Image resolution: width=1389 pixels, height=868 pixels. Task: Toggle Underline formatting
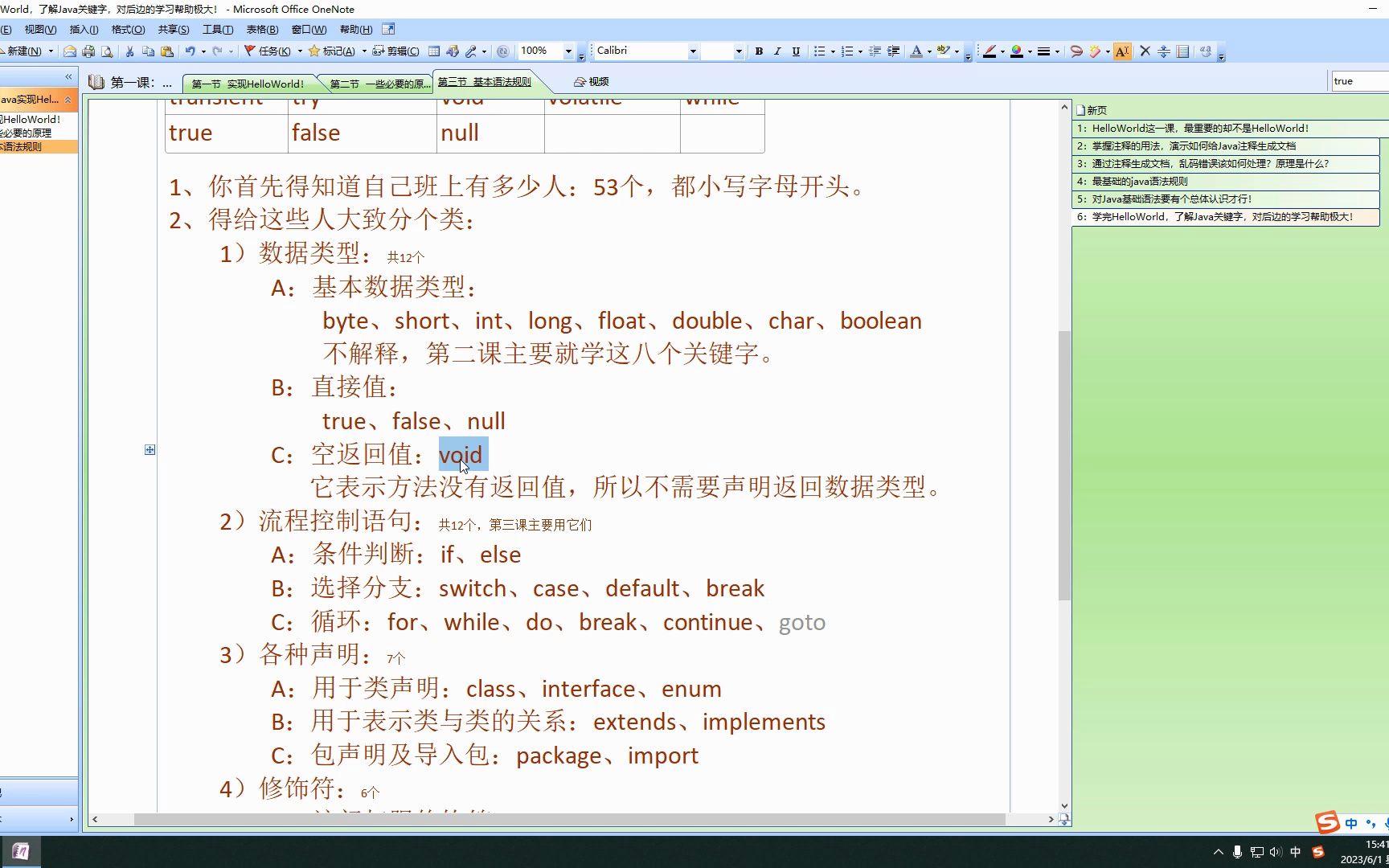tap(796, 51)
